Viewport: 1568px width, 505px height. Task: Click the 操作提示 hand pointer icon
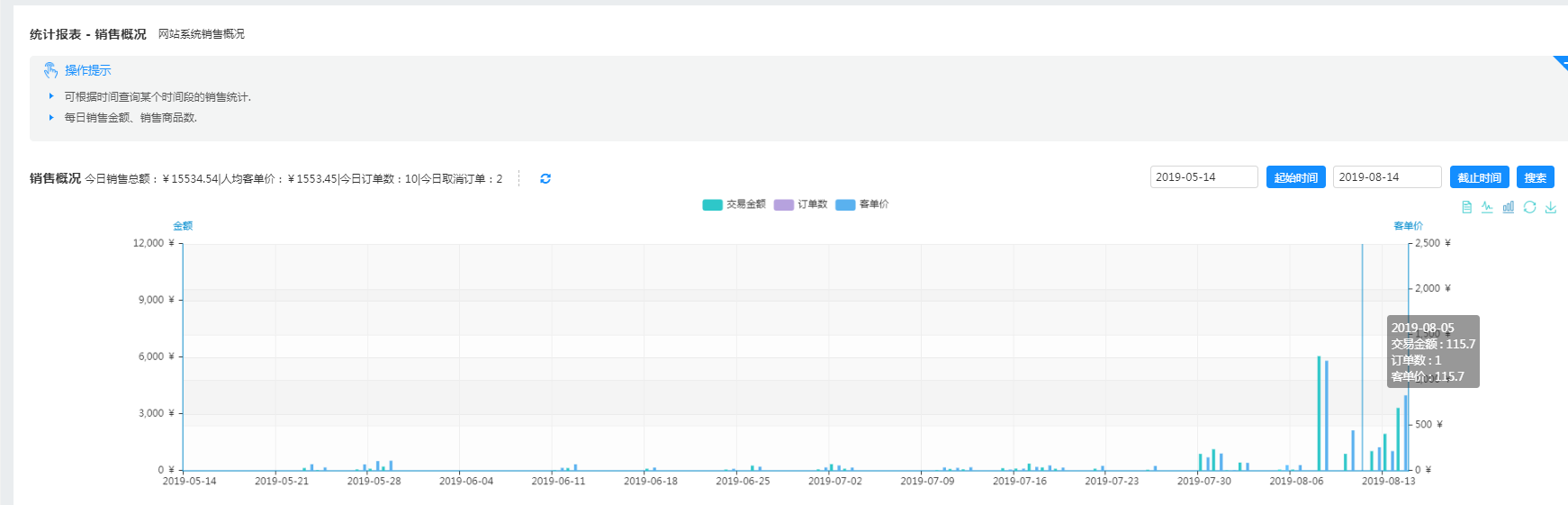click(50, 70)
